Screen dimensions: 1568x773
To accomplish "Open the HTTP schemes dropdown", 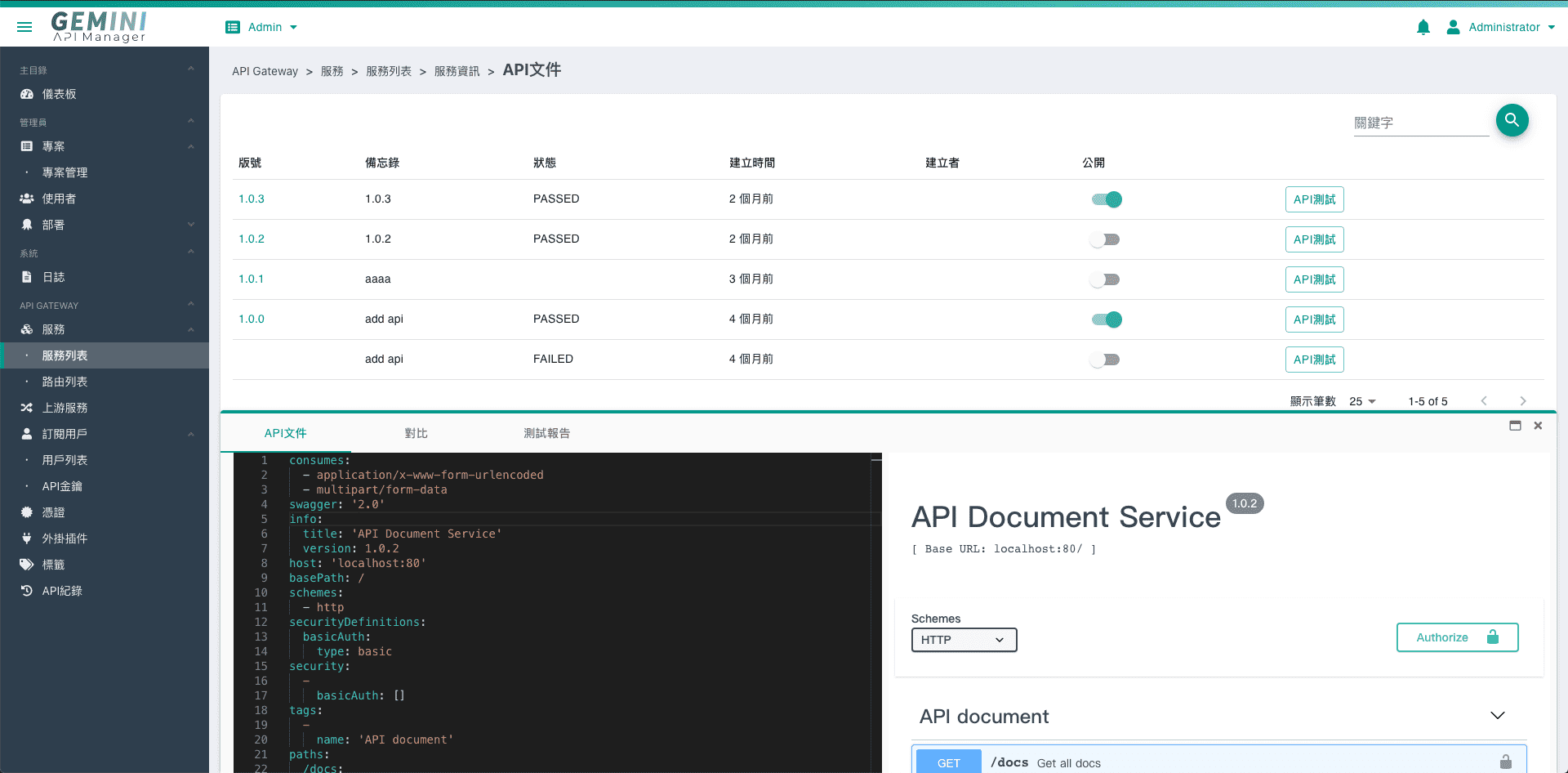I will 964,640.
